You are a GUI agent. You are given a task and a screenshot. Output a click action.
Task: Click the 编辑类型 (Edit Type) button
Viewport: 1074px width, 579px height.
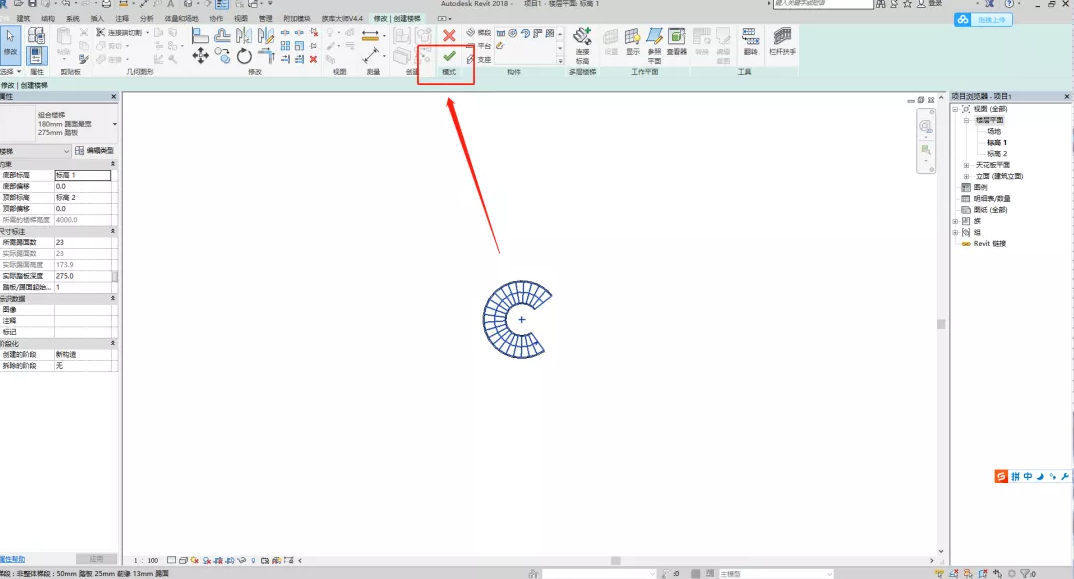pos(95,151)
